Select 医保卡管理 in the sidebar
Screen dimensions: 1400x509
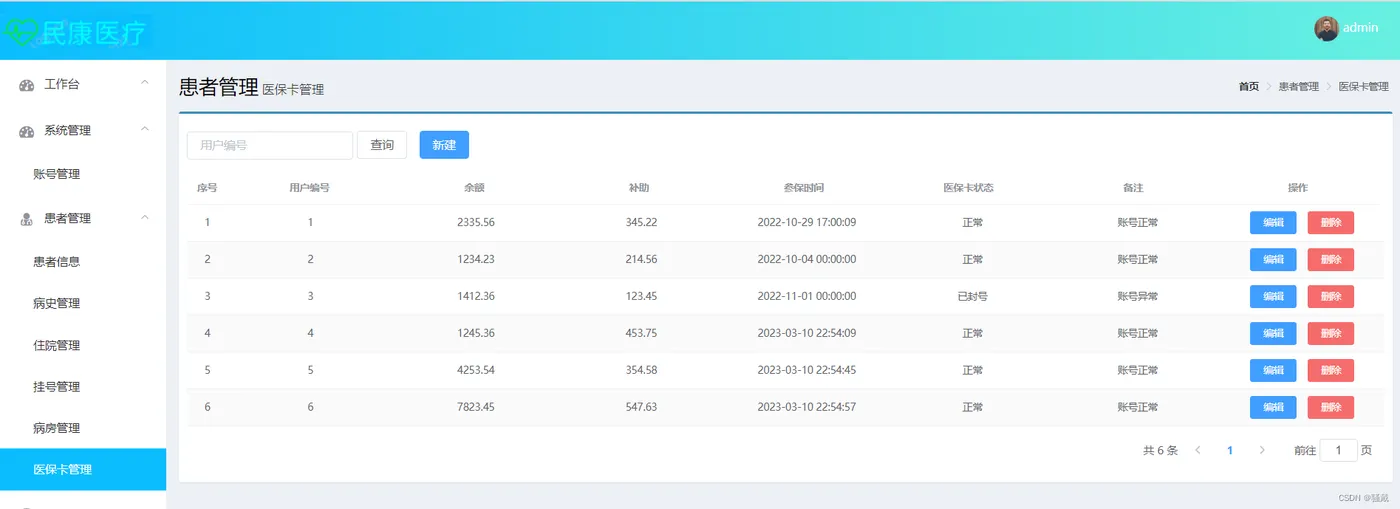(83, 469)
